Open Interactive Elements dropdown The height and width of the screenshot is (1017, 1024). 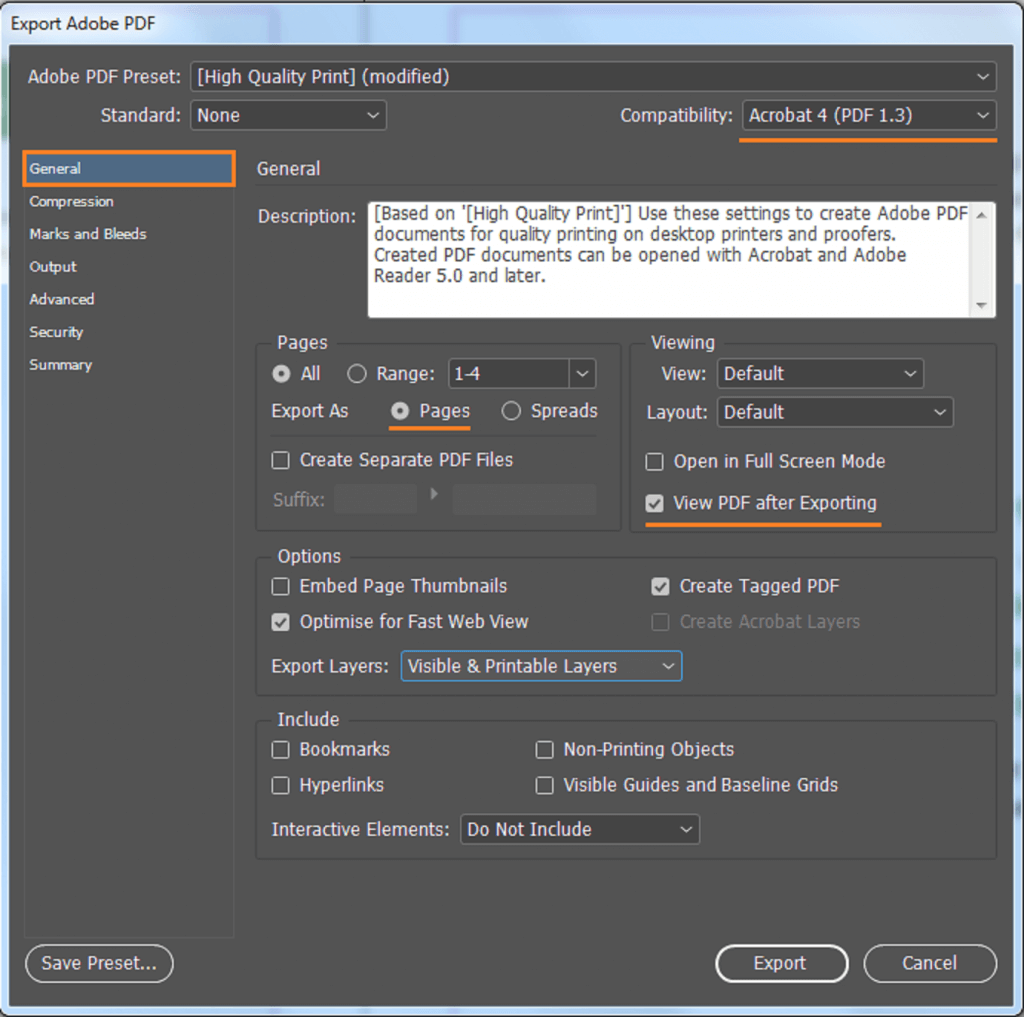pos(580,830)
